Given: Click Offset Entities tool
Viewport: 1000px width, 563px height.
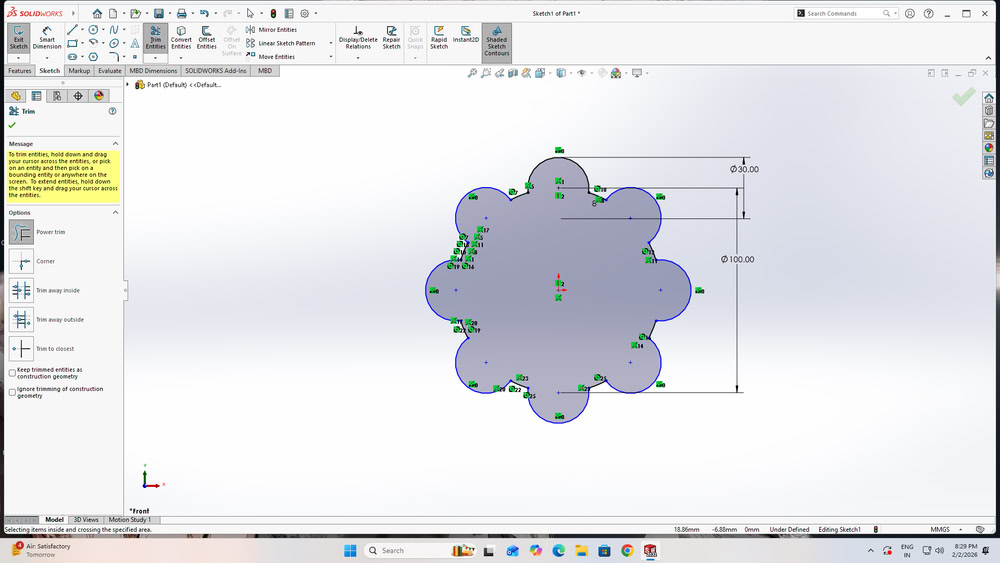Looking at the screenshot, I should [207, 38].
